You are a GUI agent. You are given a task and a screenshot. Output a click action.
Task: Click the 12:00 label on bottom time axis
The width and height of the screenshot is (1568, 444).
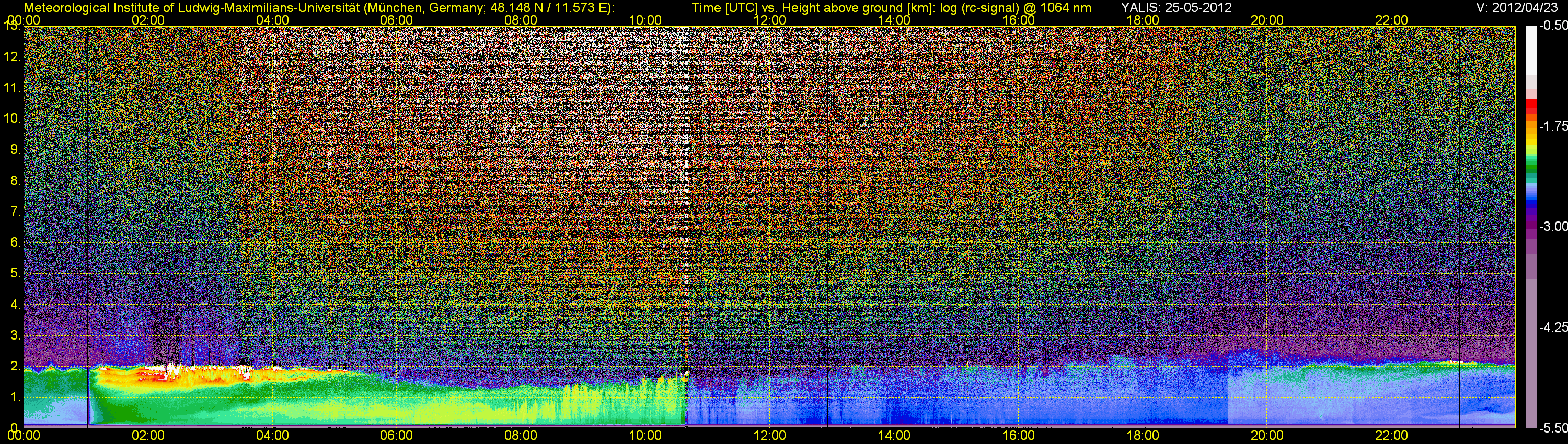[769, 436]
